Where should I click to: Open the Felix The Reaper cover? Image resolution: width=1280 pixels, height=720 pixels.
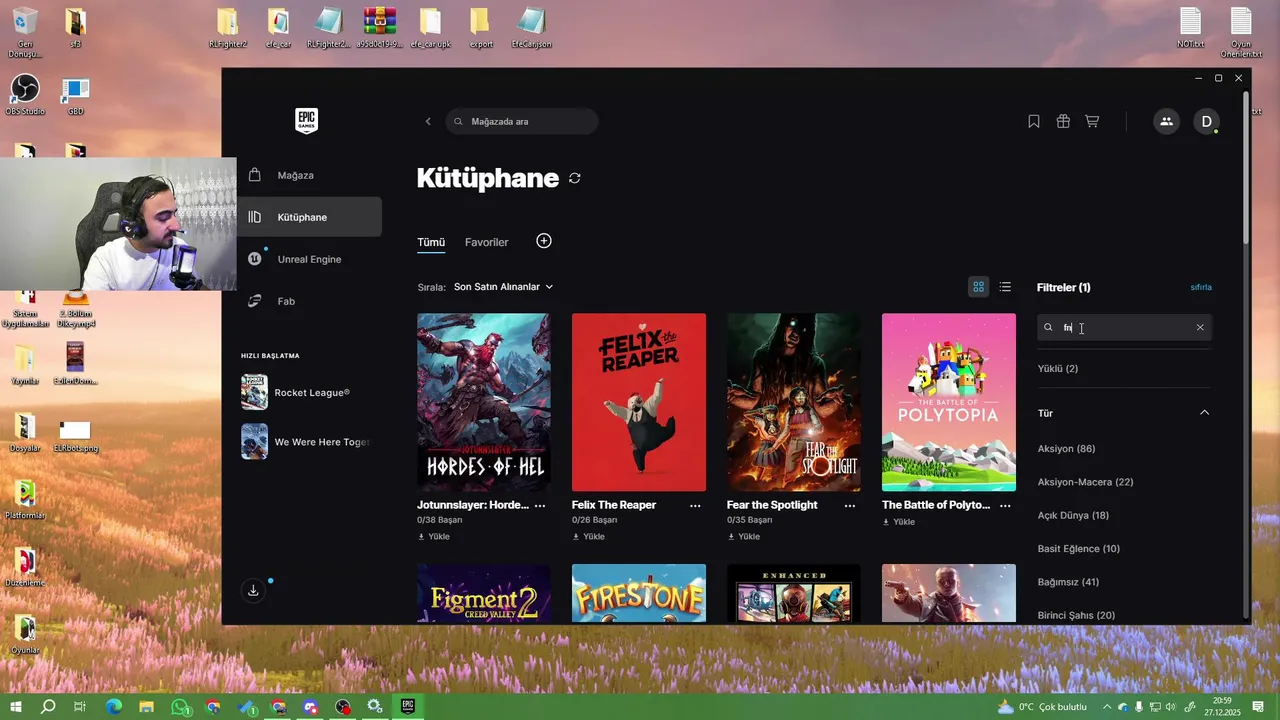tap(639, 402)
